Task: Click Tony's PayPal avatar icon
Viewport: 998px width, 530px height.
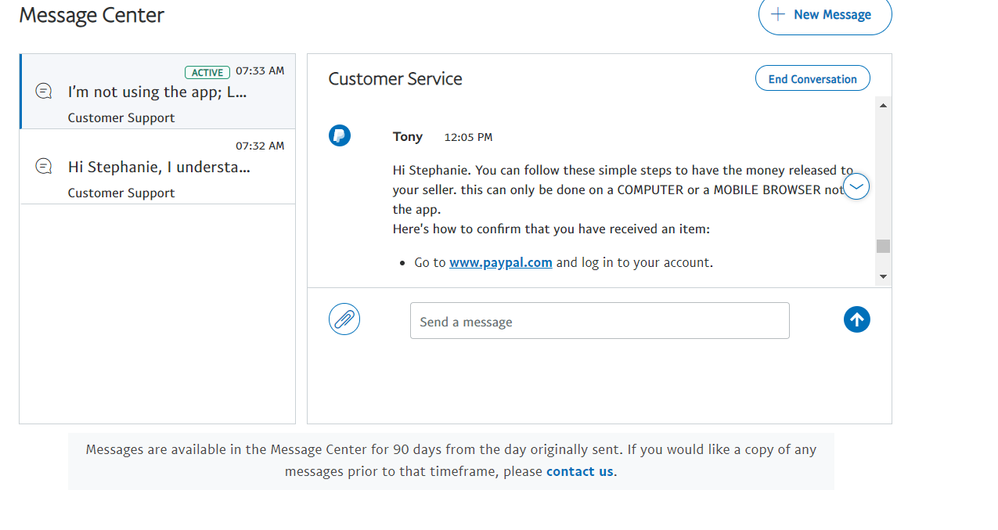Action: coord(340,136)
